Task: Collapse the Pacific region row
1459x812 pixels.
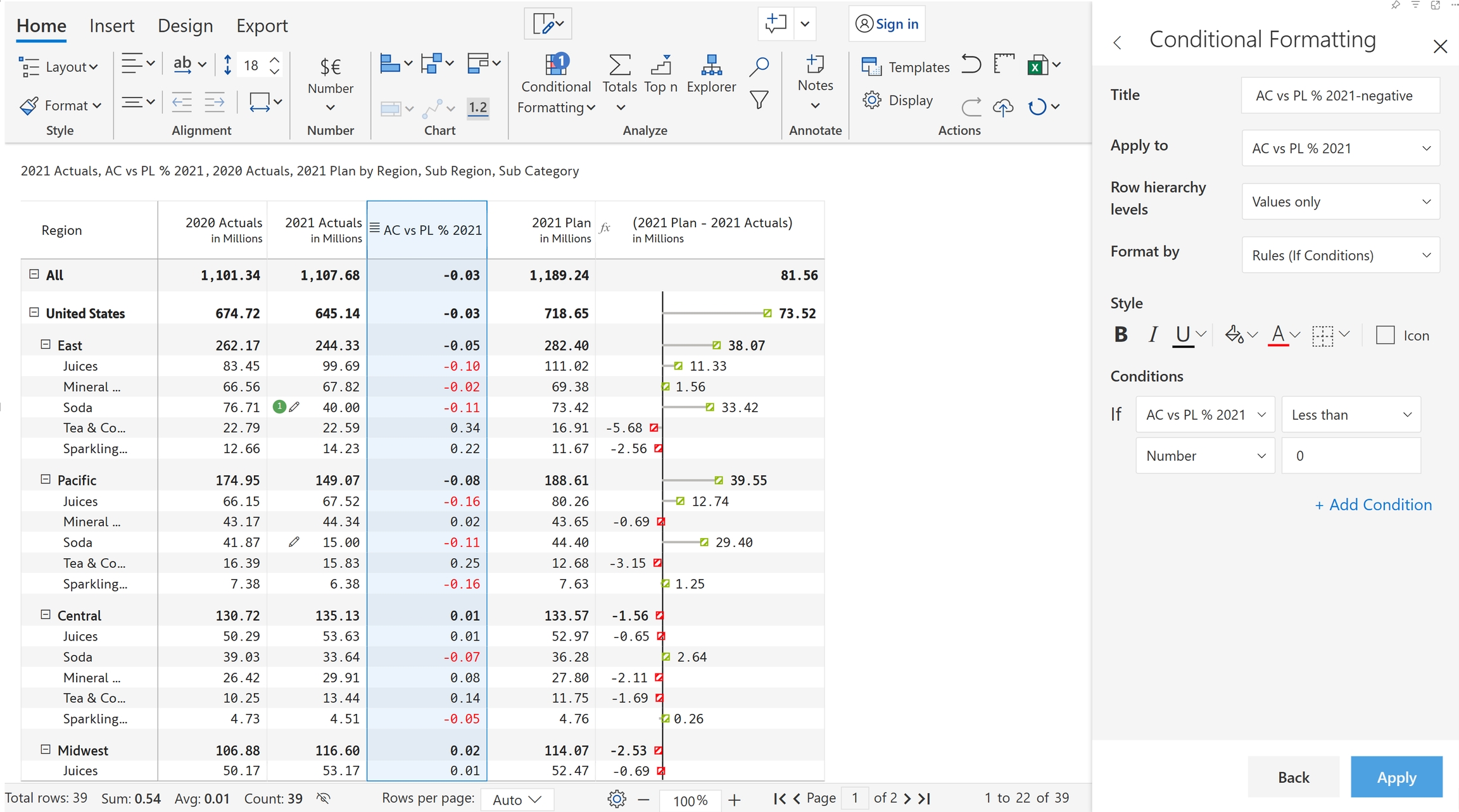Action: [46, 480]
